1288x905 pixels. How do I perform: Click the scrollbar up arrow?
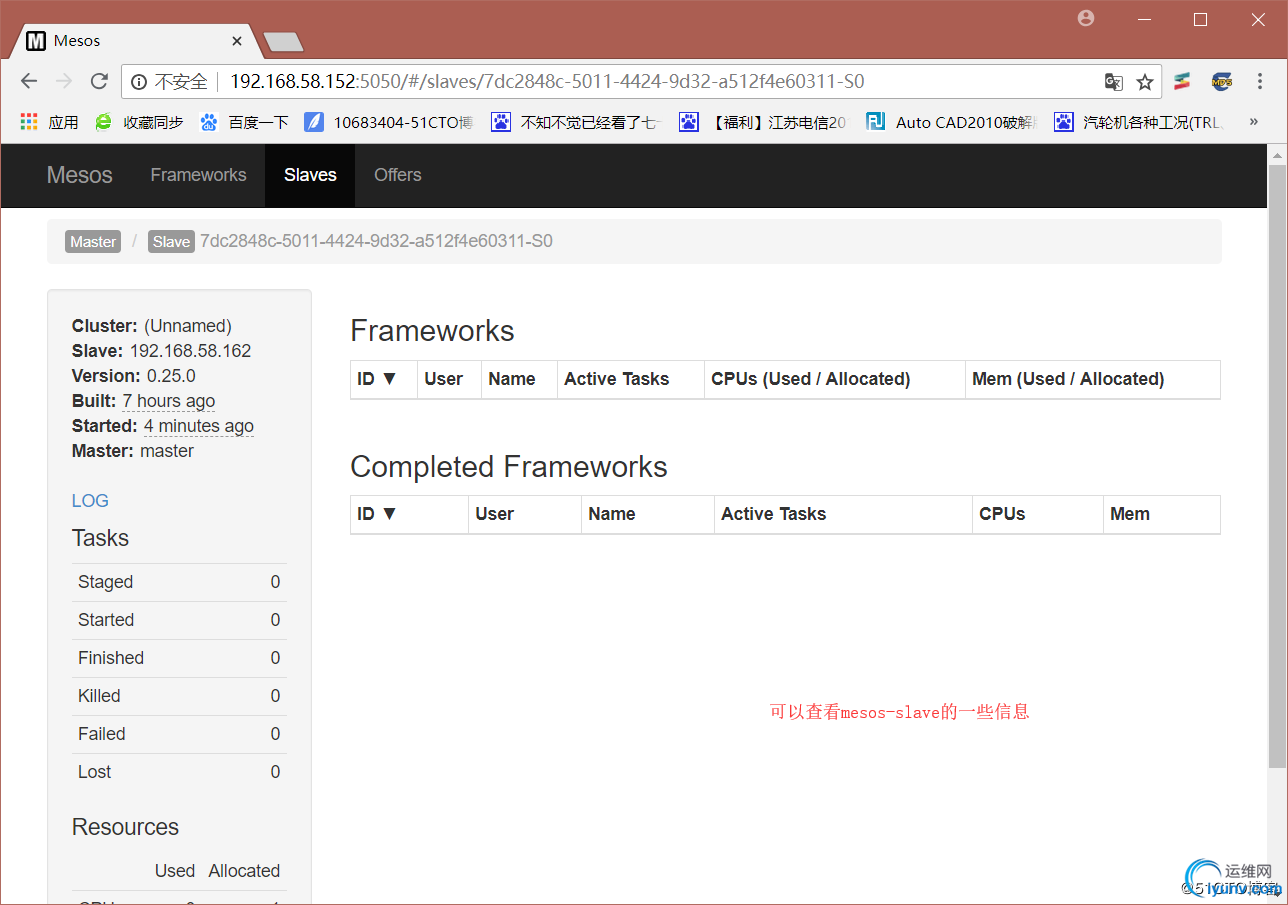[x=1277, y=154]
